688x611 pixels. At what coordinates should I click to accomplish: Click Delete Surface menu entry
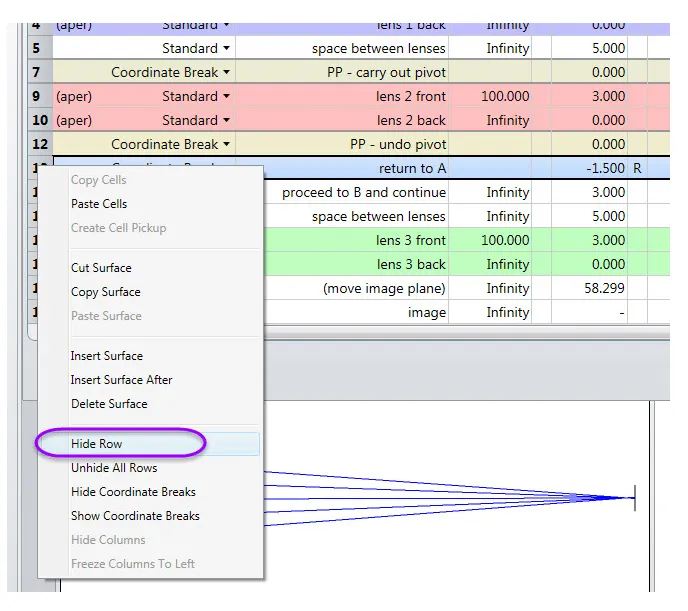click(109, 404)
